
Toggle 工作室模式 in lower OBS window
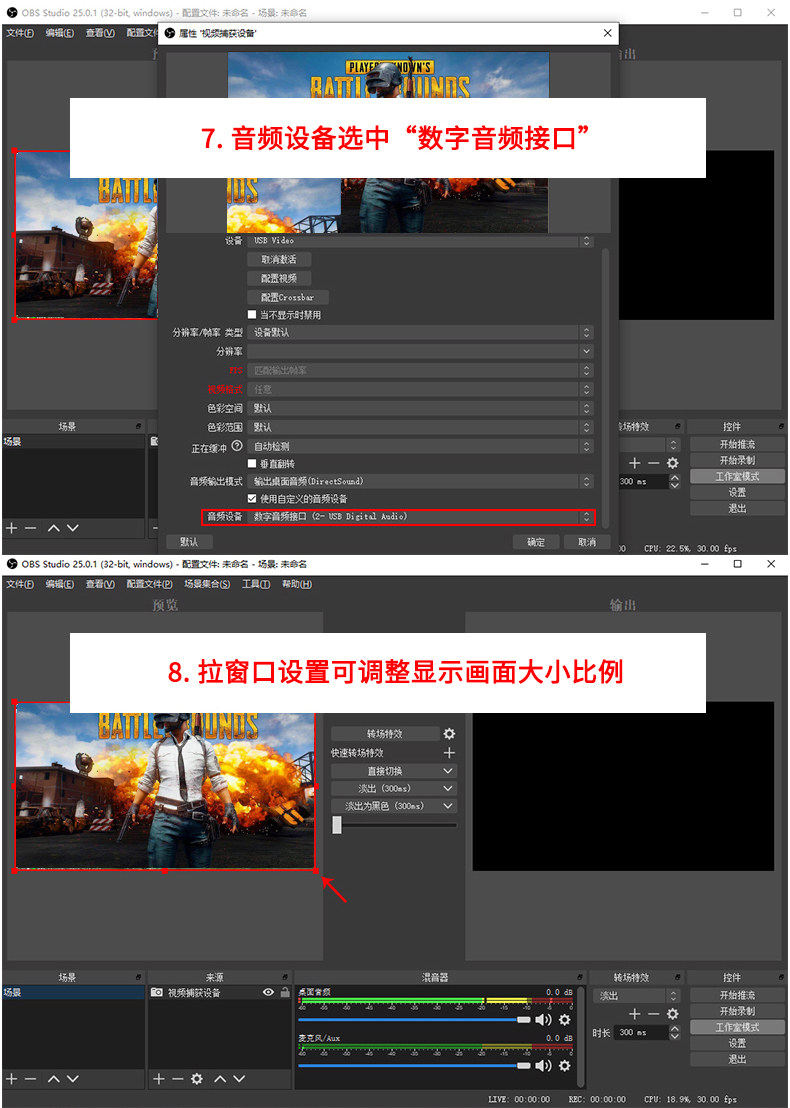tap(737, 1027)
